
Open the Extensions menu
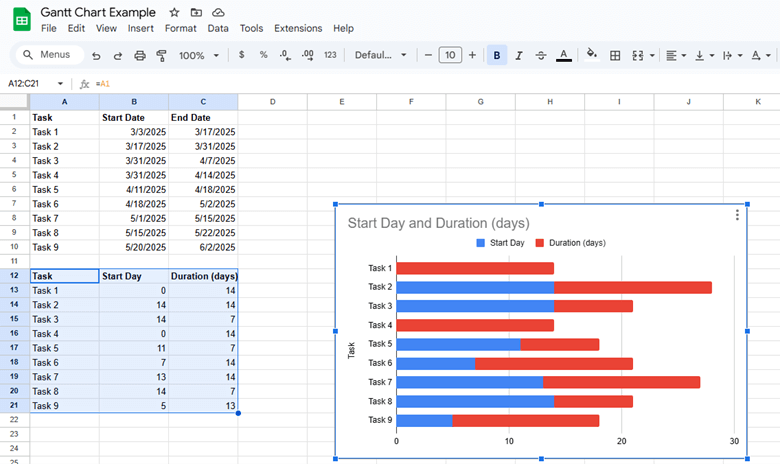(x=298, y=28)
